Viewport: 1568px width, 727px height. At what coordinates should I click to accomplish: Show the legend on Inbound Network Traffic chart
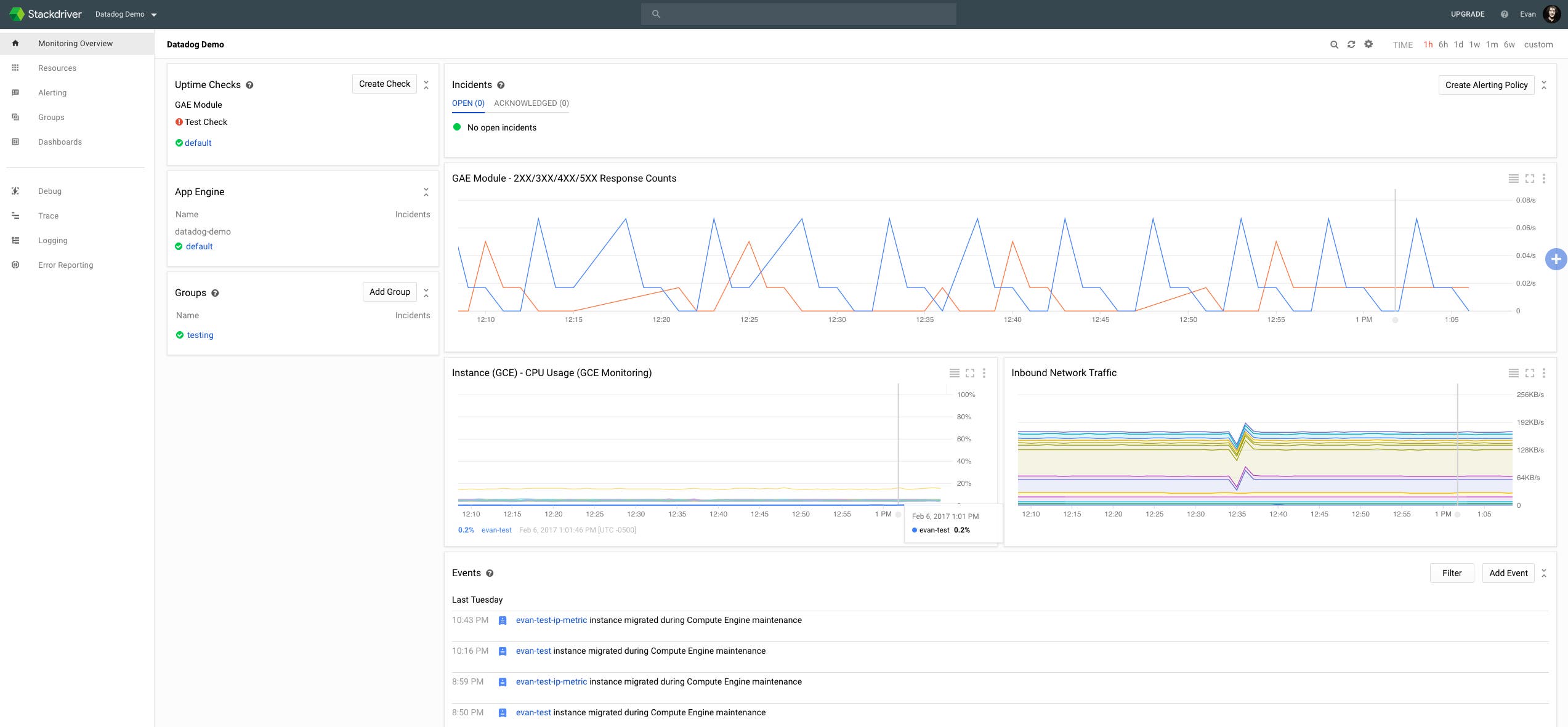1513,373
